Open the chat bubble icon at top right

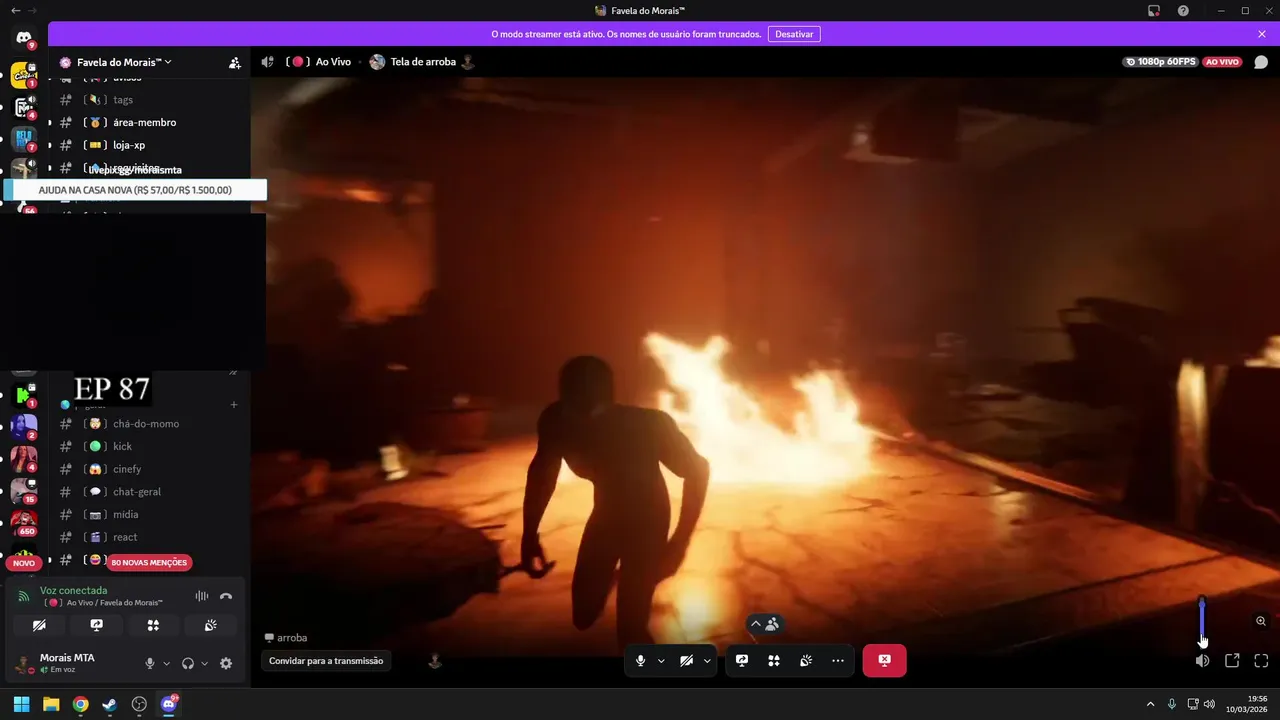pos(1261,62)
